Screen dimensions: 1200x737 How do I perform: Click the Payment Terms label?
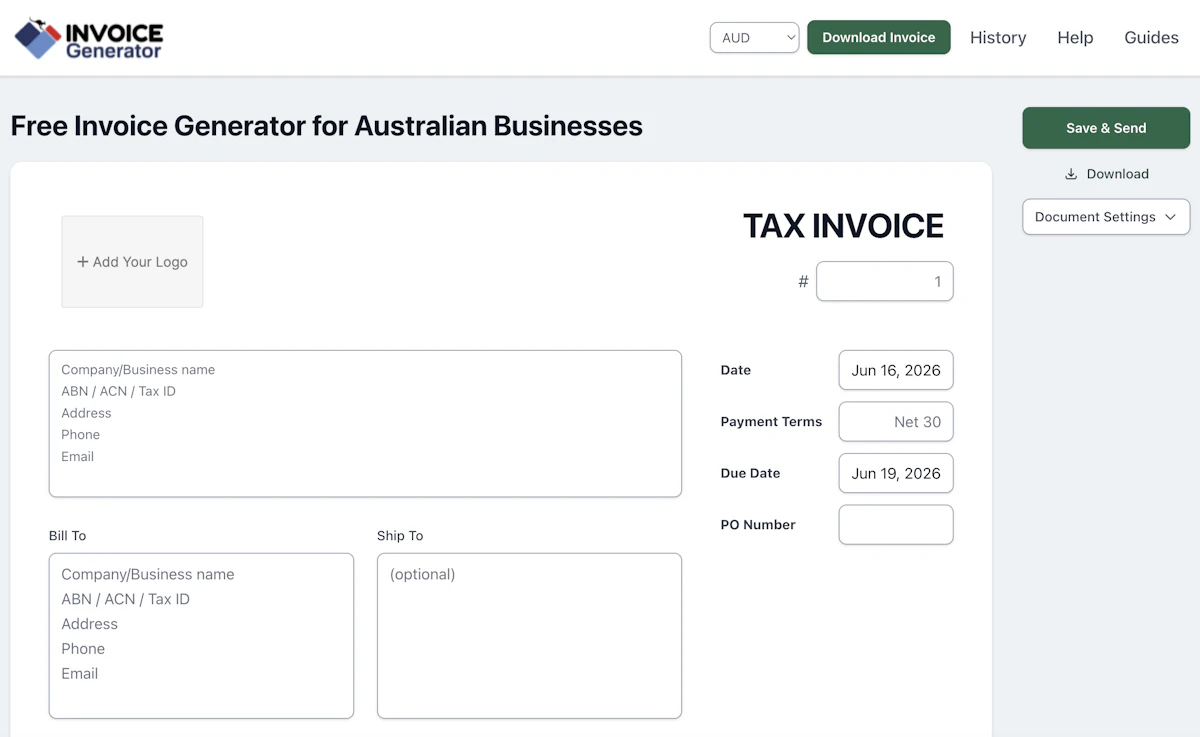tap(771, 422)
